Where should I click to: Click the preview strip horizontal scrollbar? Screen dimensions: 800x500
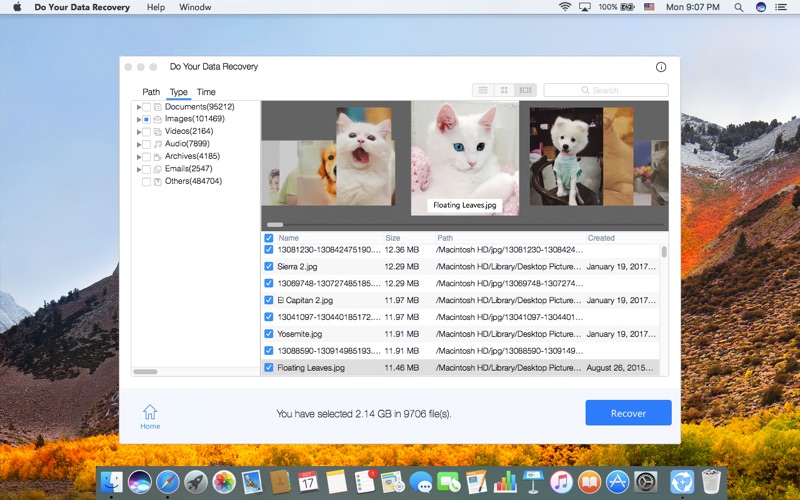click(x=275, y=225)
